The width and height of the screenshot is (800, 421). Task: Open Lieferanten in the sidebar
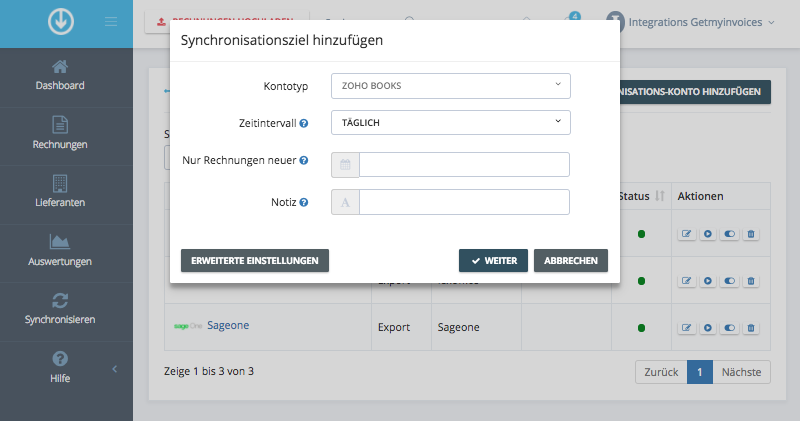(x=60, y=192)
